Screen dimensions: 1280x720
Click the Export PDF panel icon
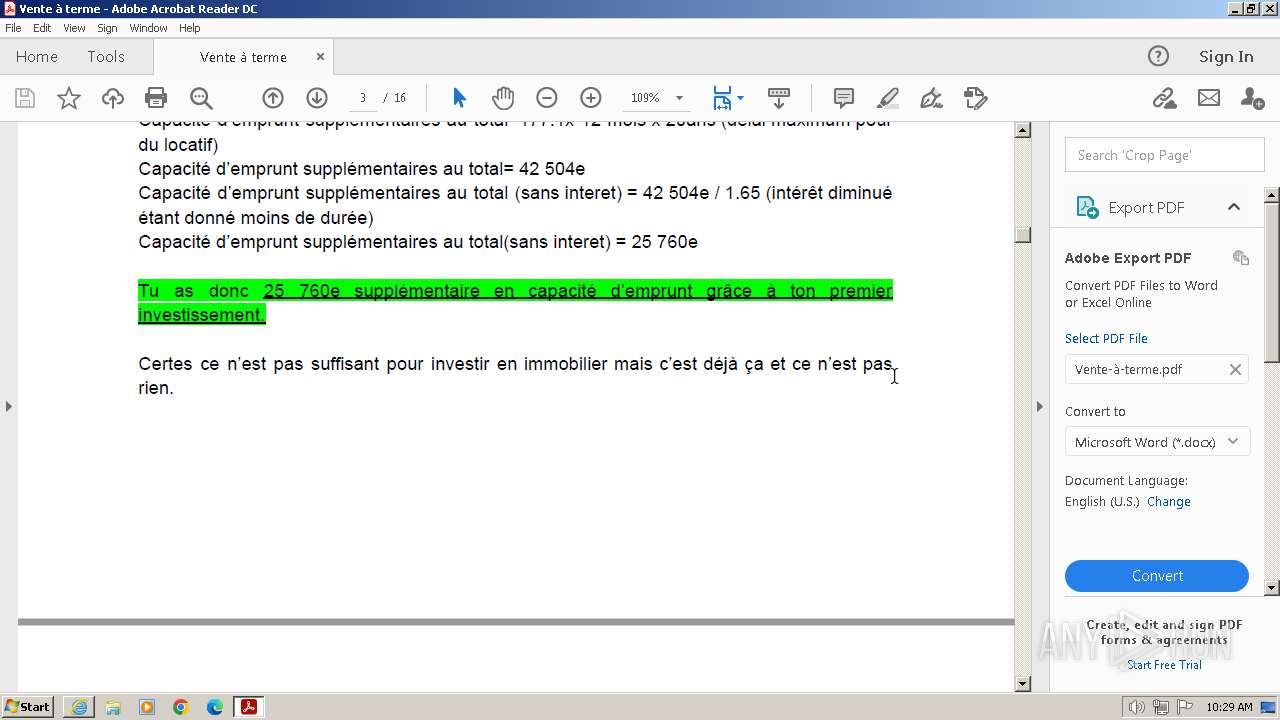[1087, 207]
